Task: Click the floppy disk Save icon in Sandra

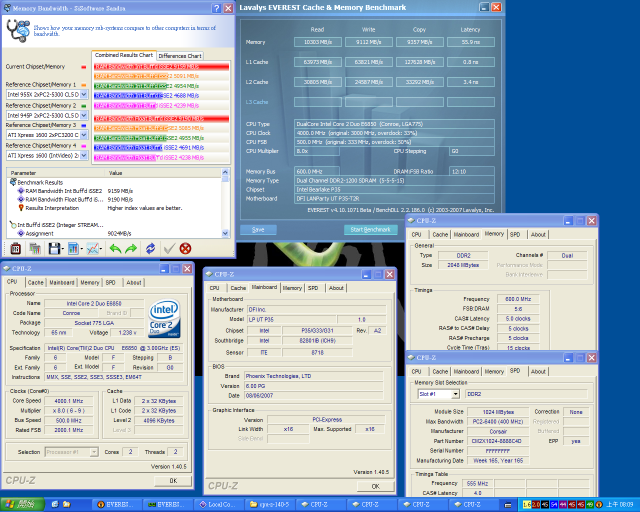Action: click(54, 248)
